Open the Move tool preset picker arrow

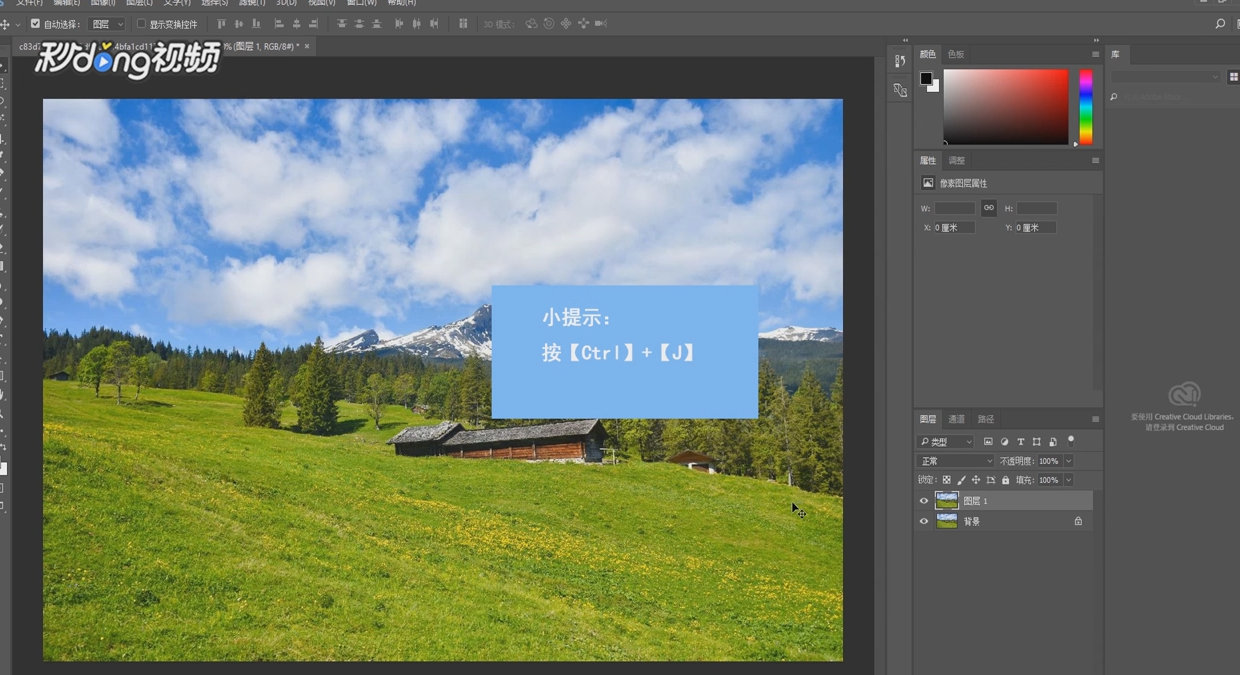point(18,24)
